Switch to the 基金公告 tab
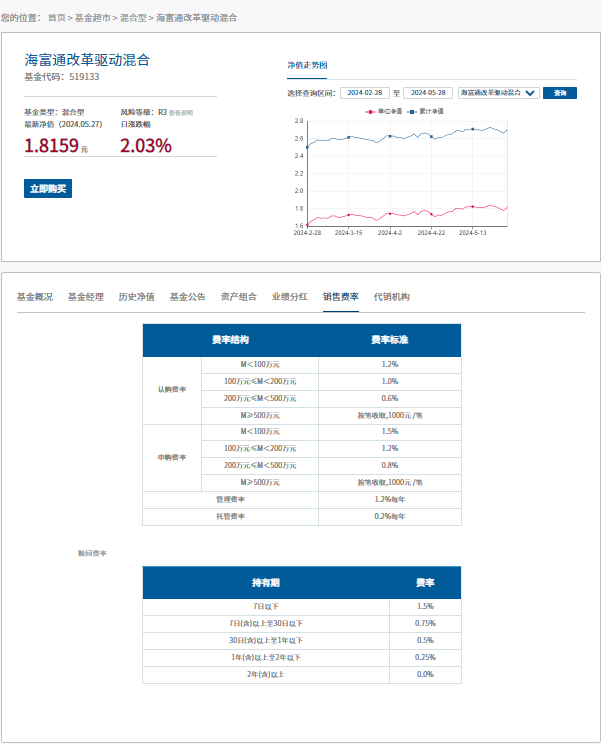This screenshot has width=601, height=744. click(x=188, y=297)
